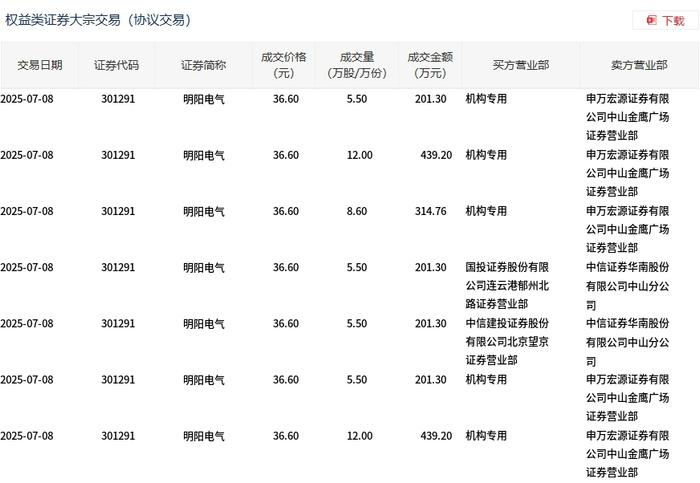Click 明阳电气 in the 8.60 volume row
700x483 pixels.
tap(204, 211)
